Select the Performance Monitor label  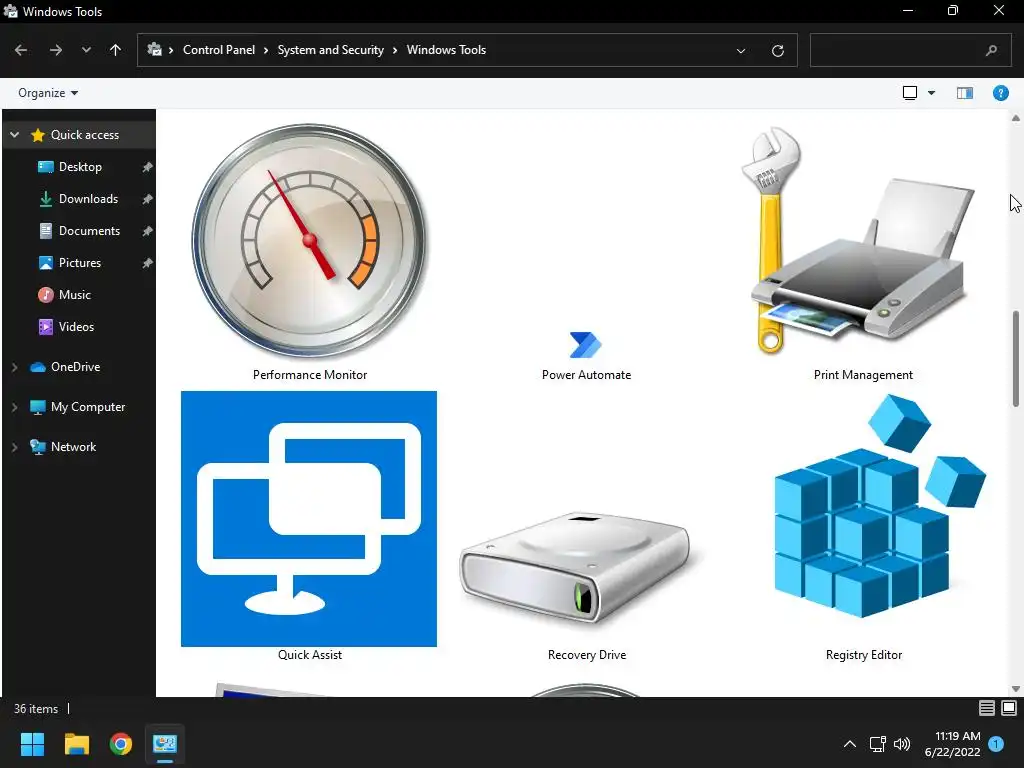[x=310, y=375]
